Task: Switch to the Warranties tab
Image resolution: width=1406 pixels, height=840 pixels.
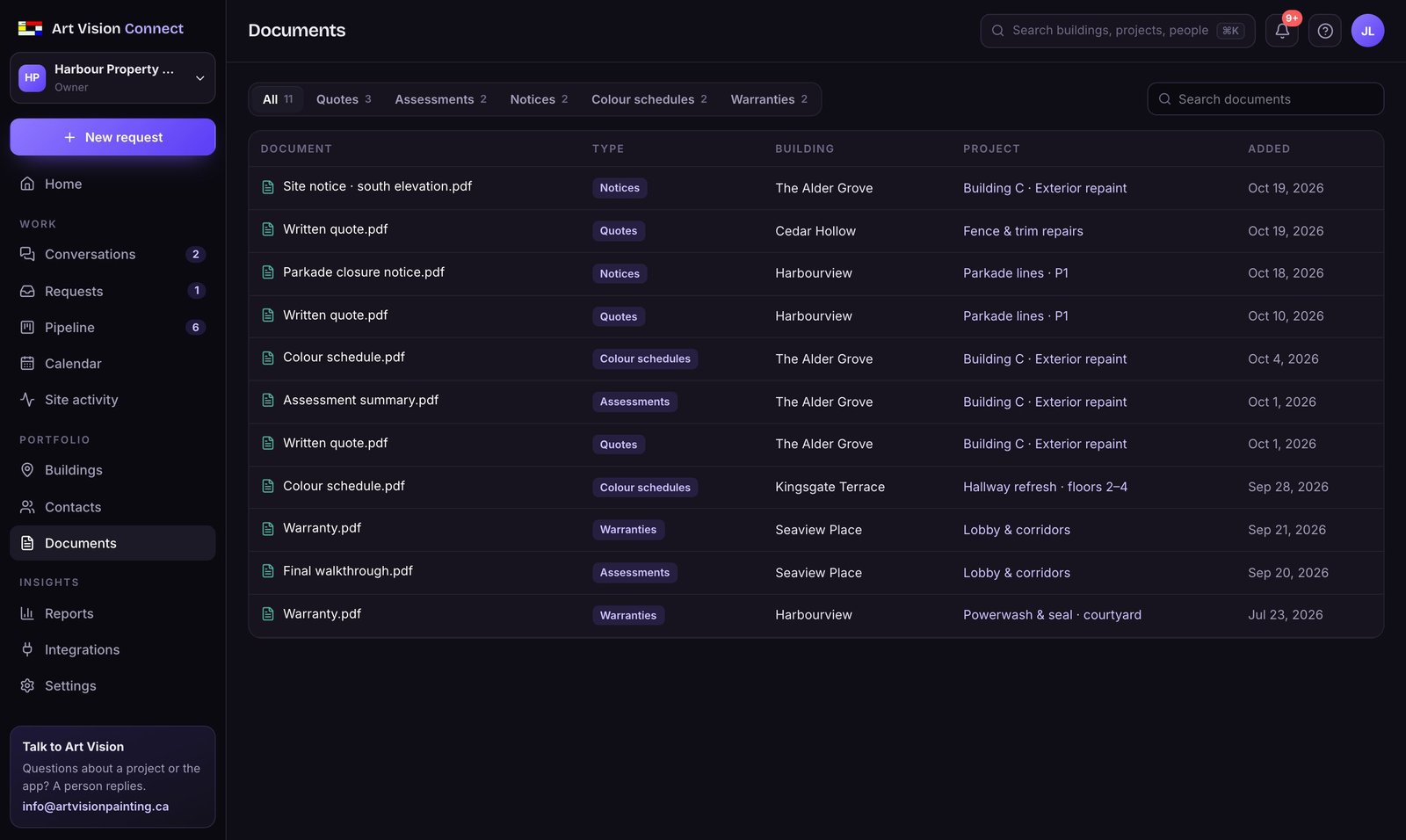Action: point(769,99)
